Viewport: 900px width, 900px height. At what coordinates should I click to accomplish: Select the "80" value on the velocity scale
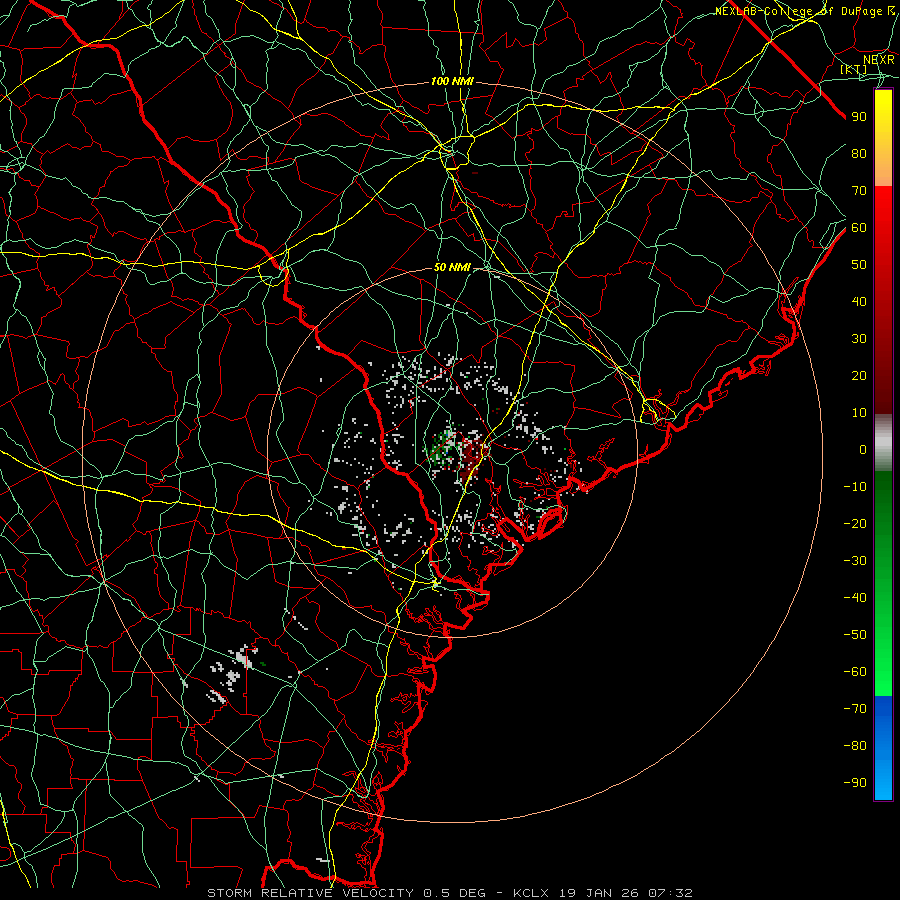pyautogui.click(x=859, y=153)
